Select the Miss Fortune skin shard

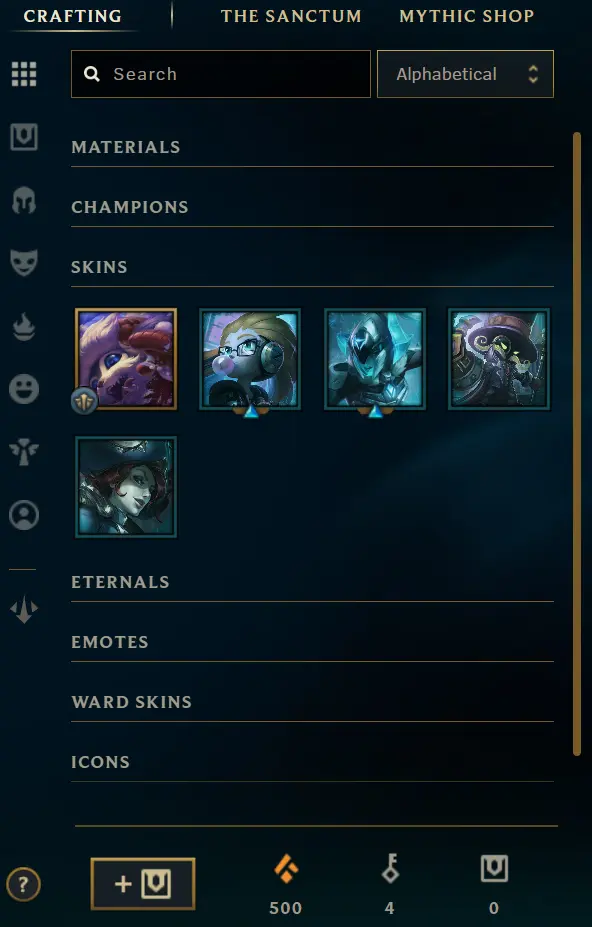pyautogui.click(x=126, y=487)
